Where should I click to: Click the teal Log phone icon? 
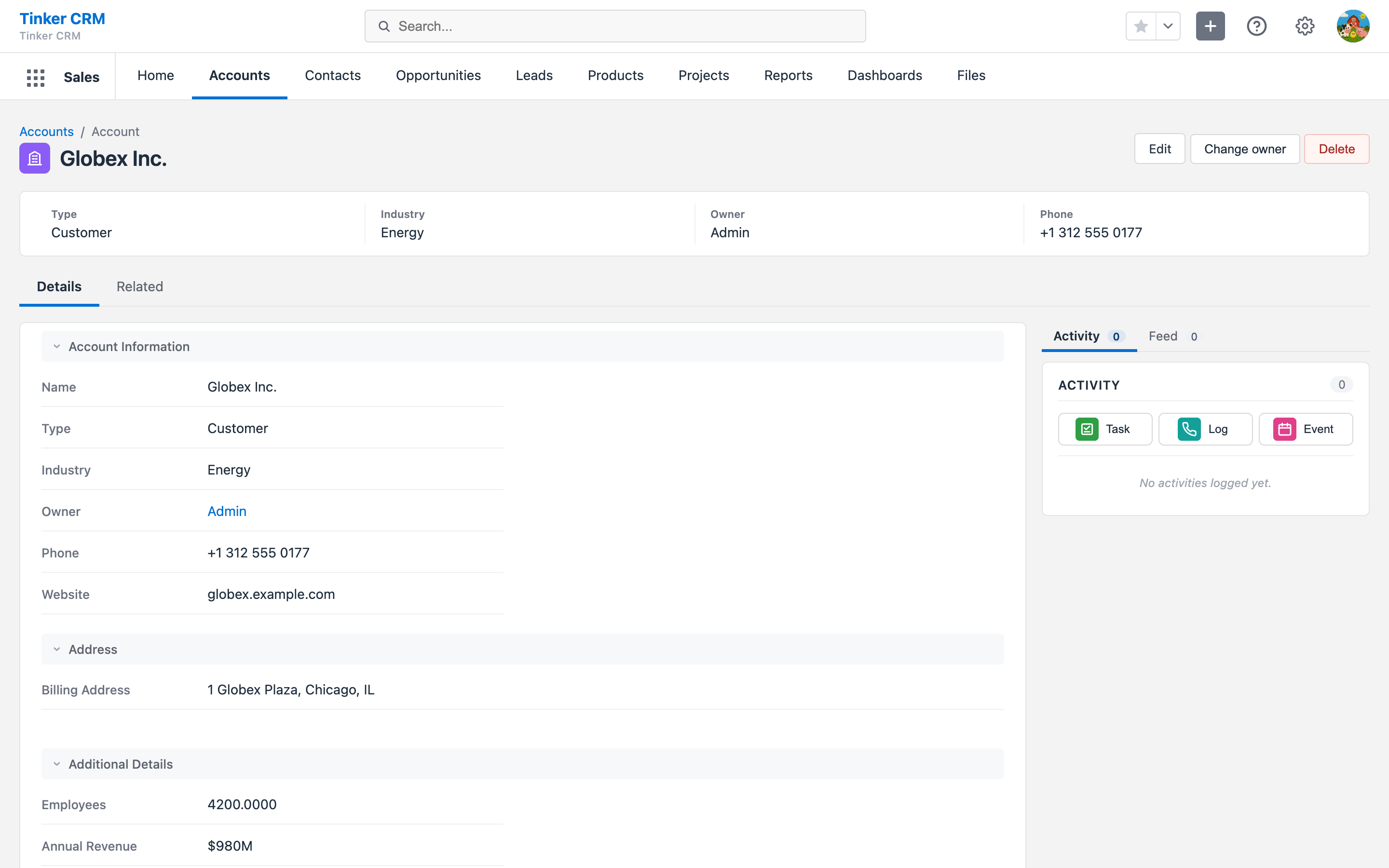pyautogui.click(x=1189, y=429)
